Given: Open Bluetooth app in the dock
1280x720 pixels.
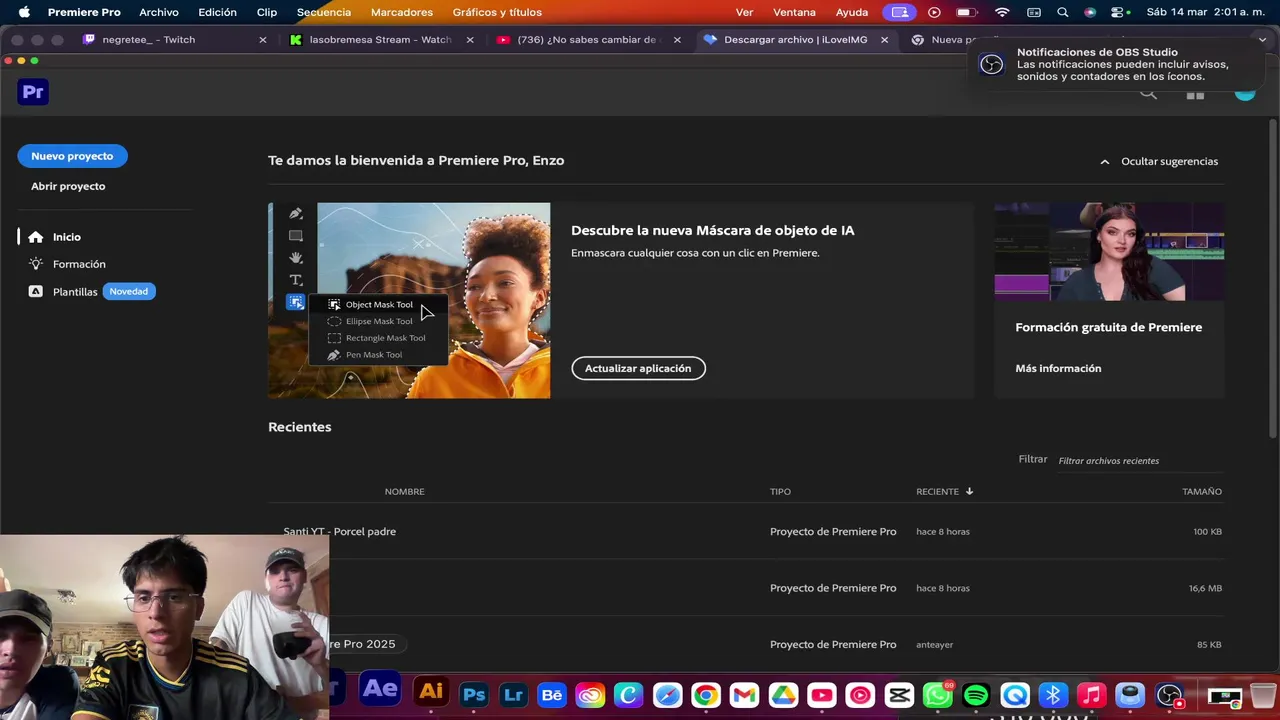Looking at the screenshot, I should click(1053, 694).
